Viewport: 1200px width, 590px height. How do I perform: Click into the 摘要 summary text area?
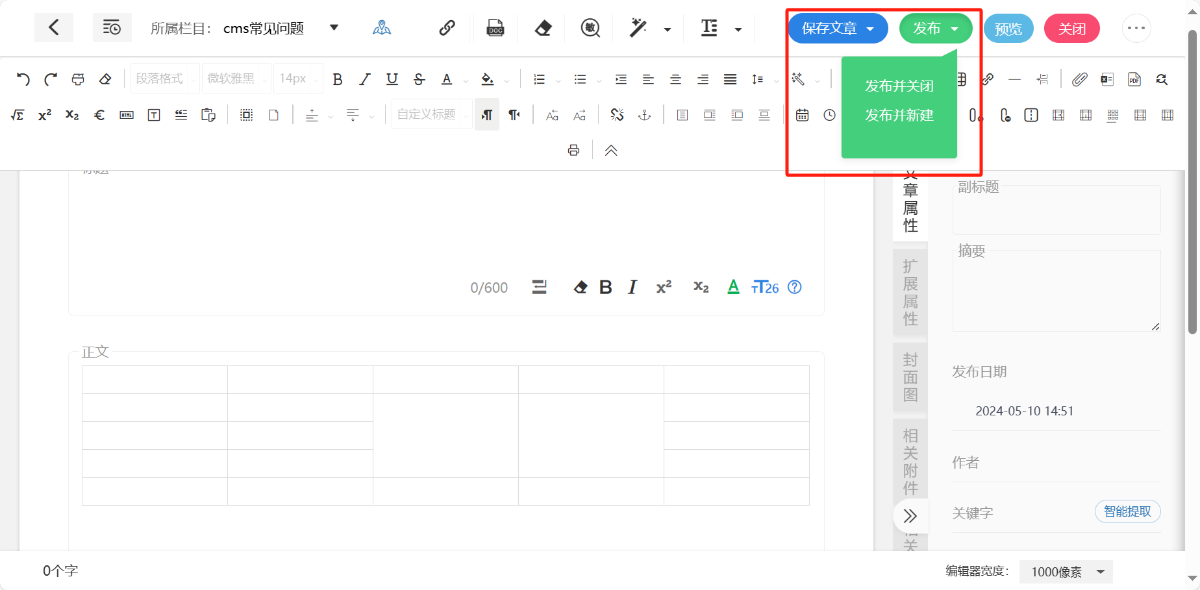coord(1056,292)
